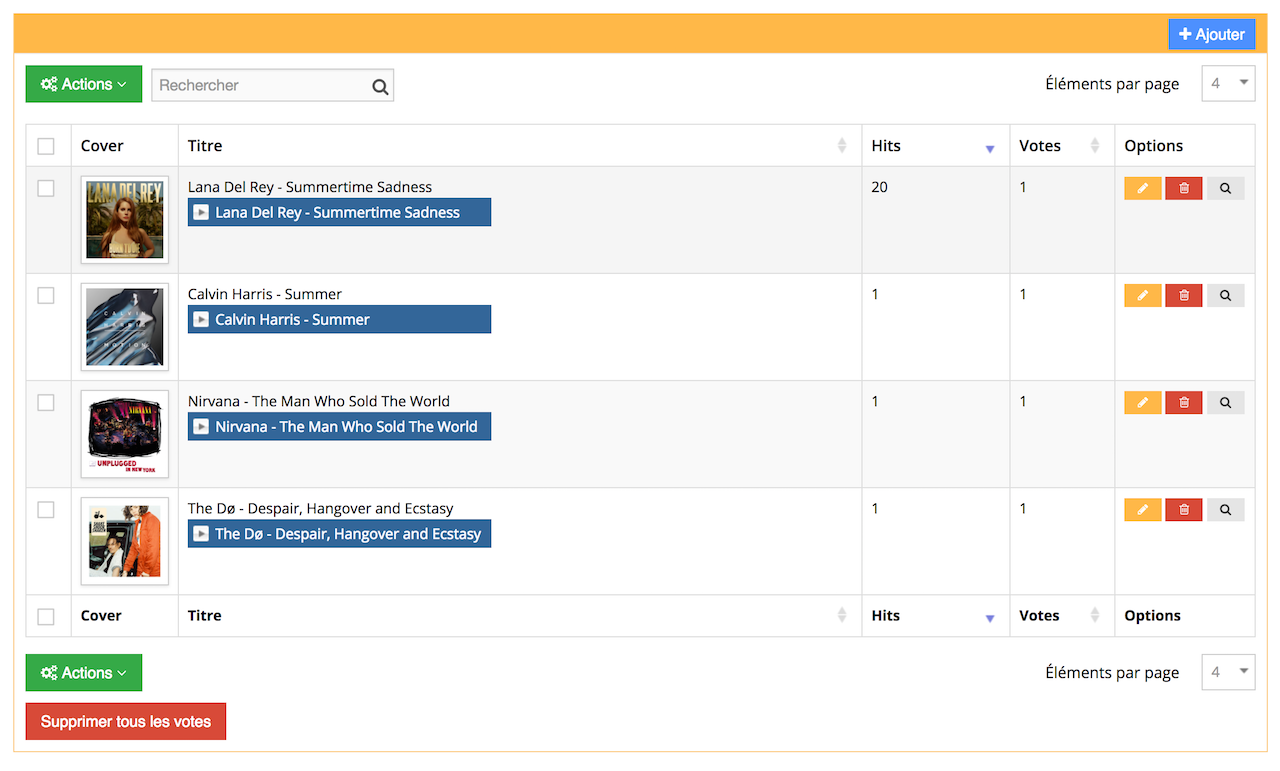Image resolution: width=1280 pixels, height=771 pixels.
Task: Sort by Titre using footer arrows
Action: [x=842, y=616]
